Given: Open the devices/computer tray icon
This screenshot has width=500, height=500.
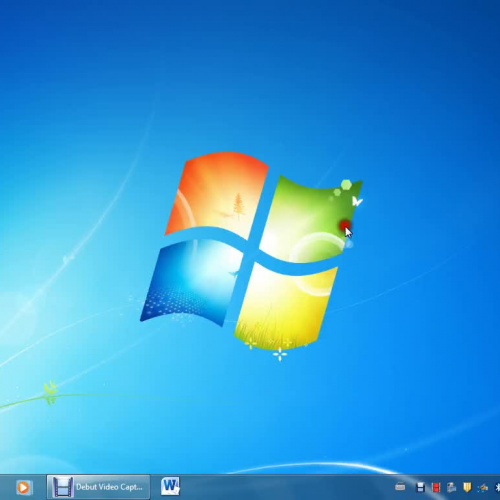Looking at the screenshot, I should coord(451,487).
